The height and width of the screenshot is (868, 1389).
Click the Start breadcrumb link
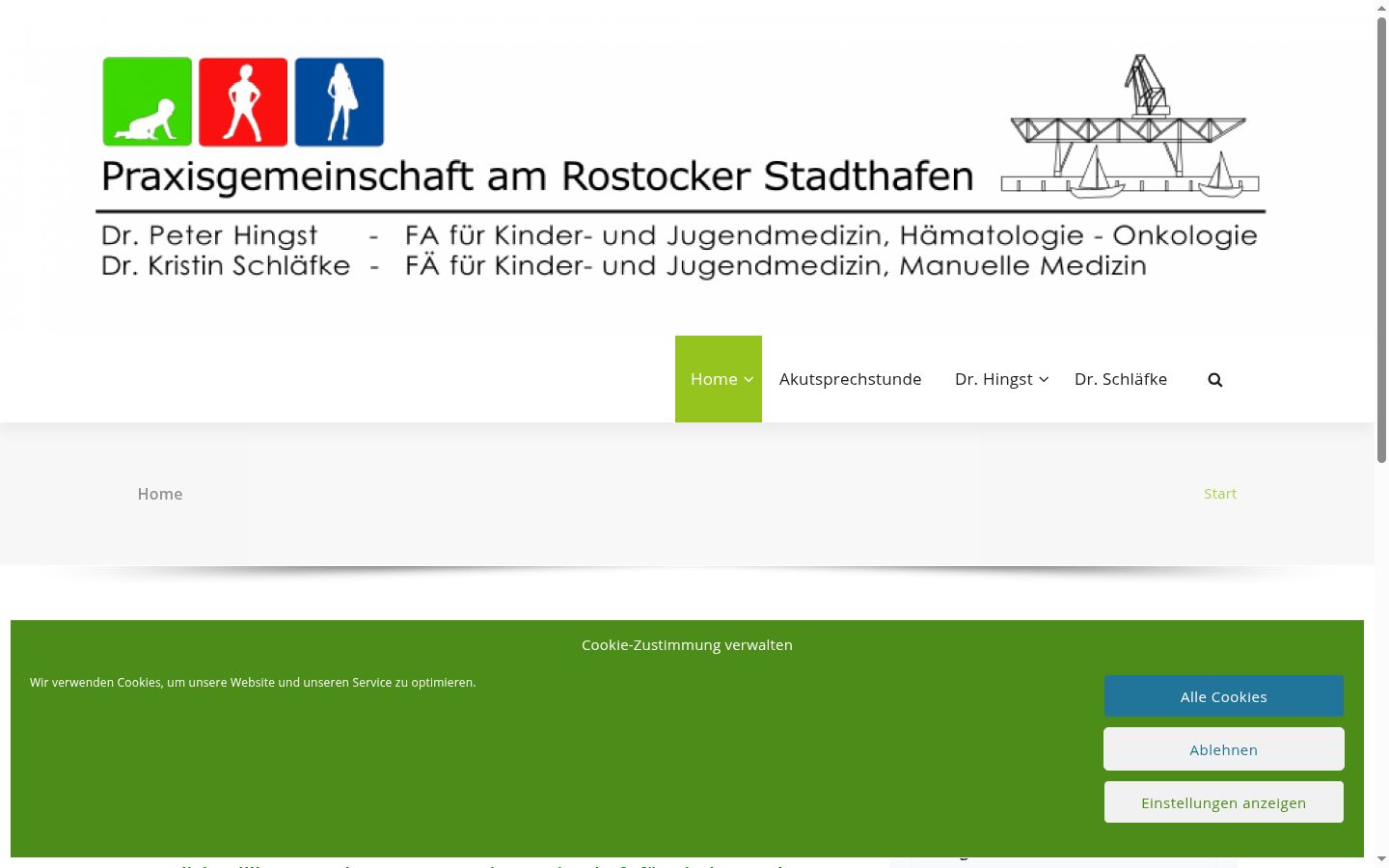(x=1220, y=494)
